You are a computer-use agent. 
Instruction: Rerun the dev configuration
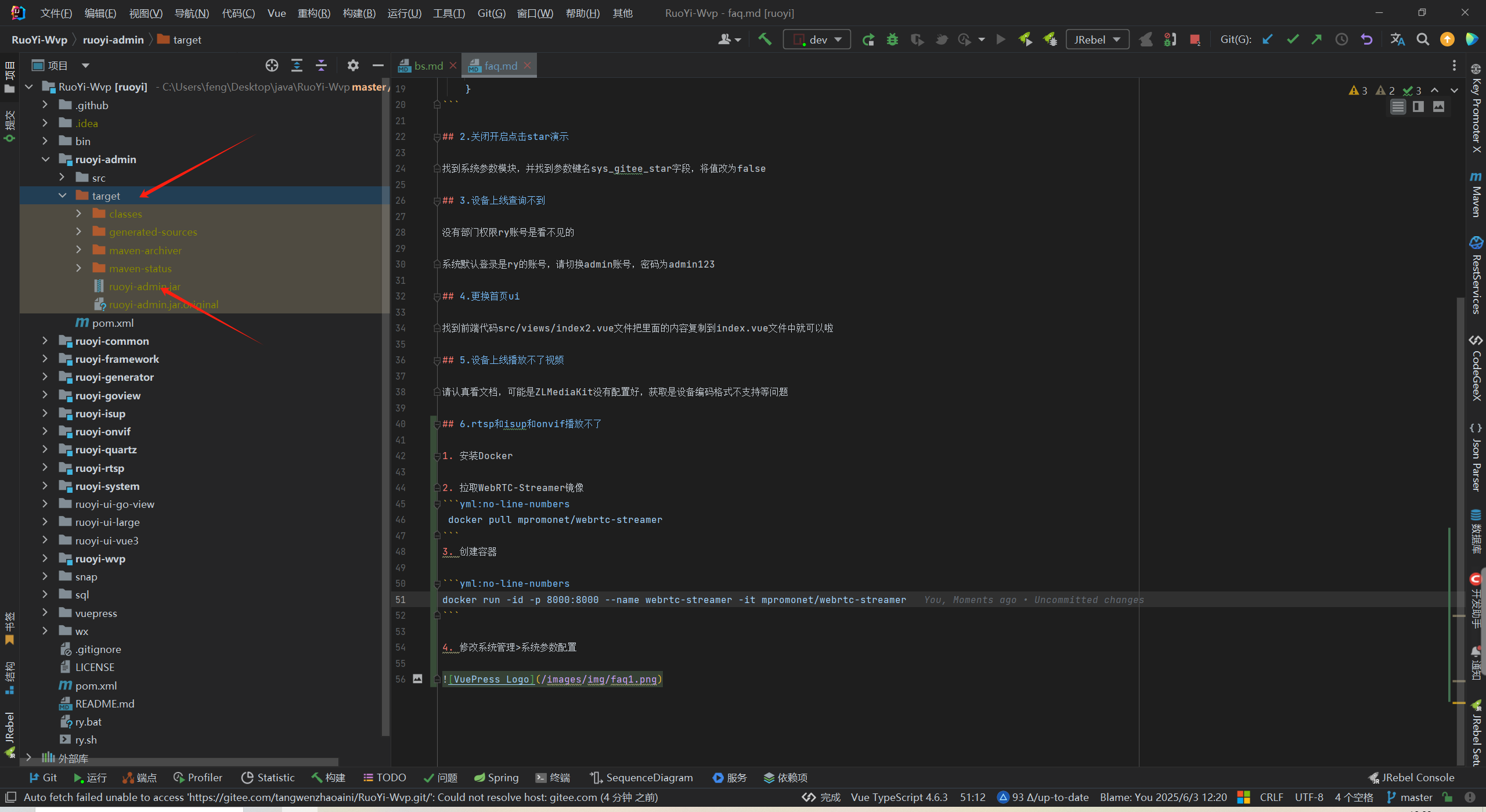click(868, 39)
